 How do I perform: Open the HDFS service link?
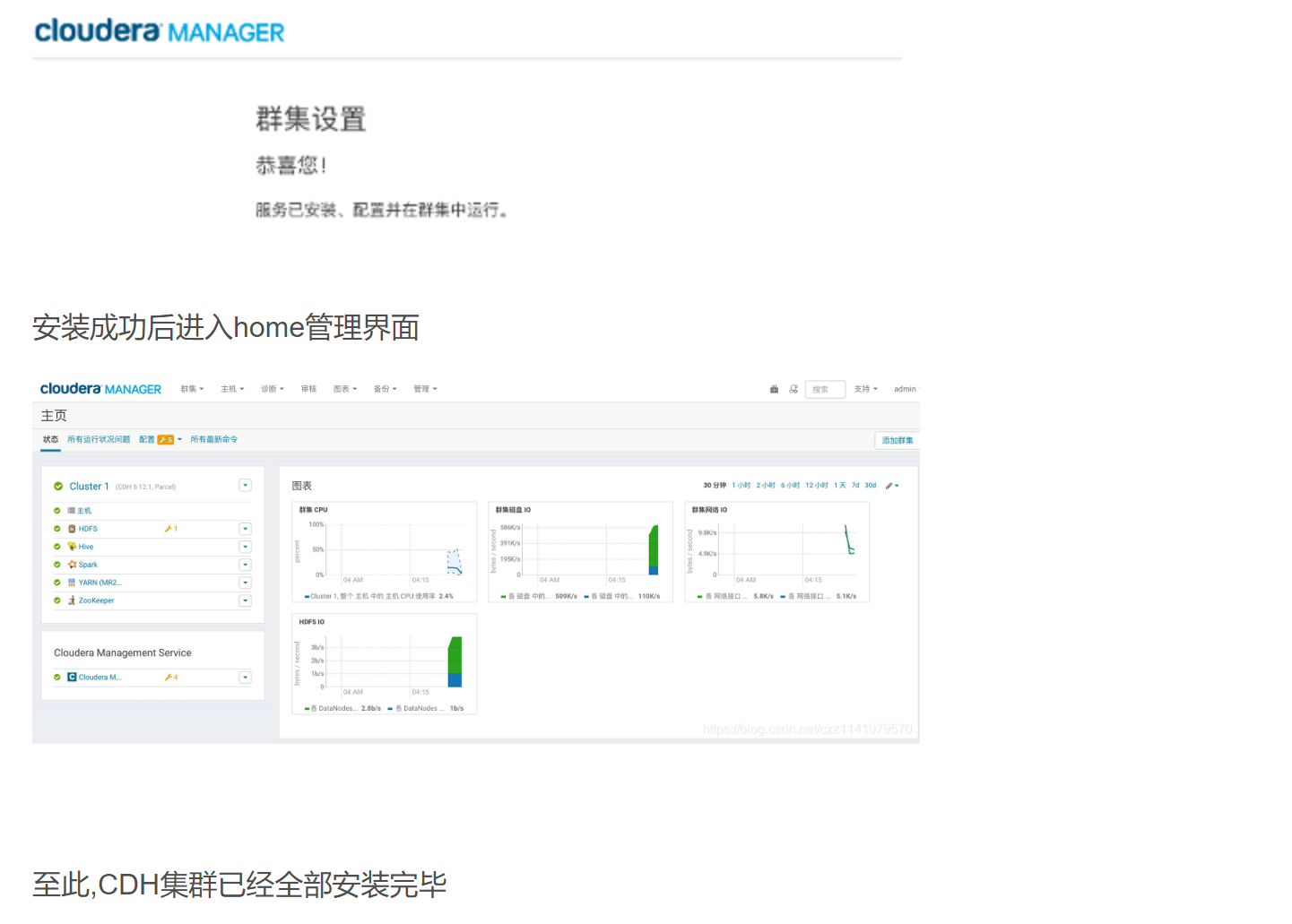(88, 529)
